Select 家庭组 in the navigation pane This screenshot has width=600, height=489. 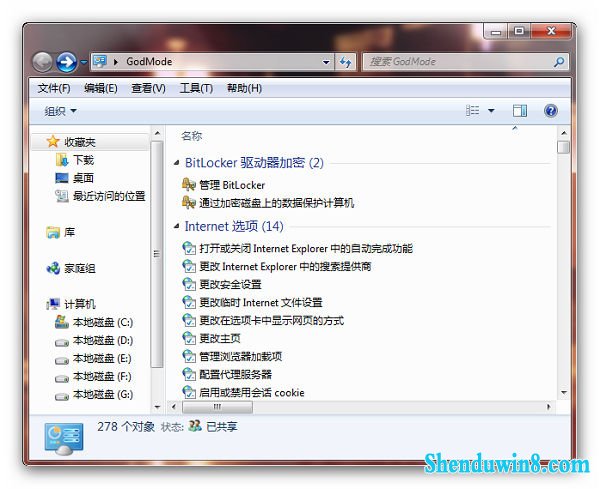(80, 268)
